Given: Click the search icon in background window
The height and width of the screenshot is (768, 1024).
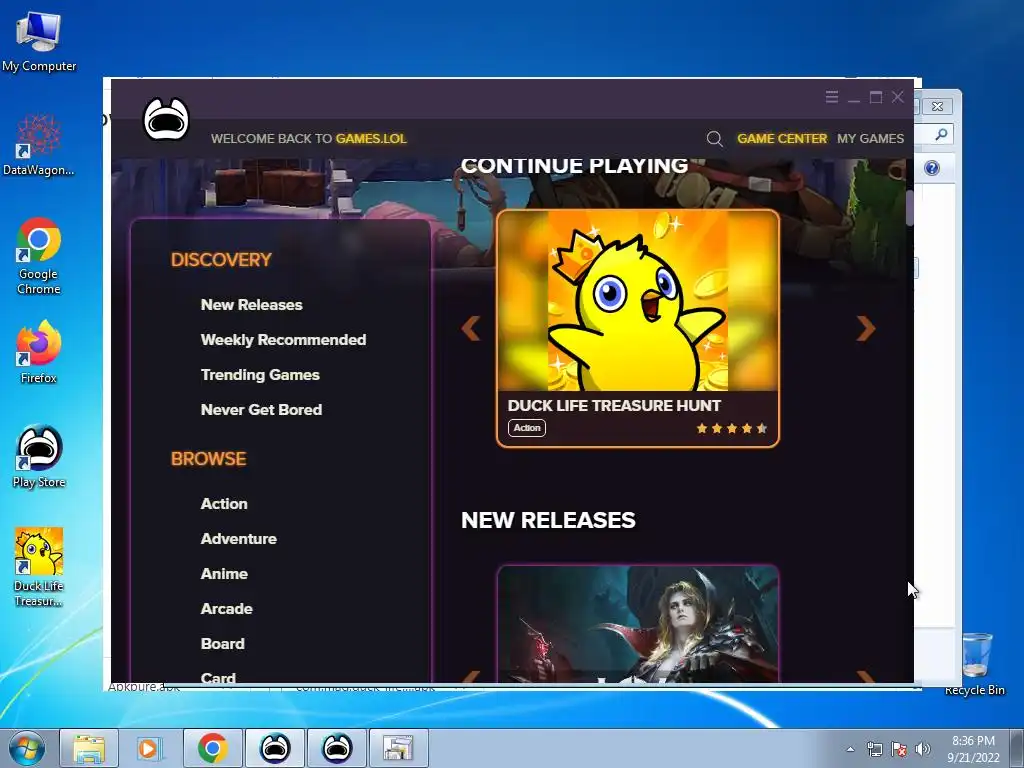Looking at the screenshot, I should click(941, 135).
